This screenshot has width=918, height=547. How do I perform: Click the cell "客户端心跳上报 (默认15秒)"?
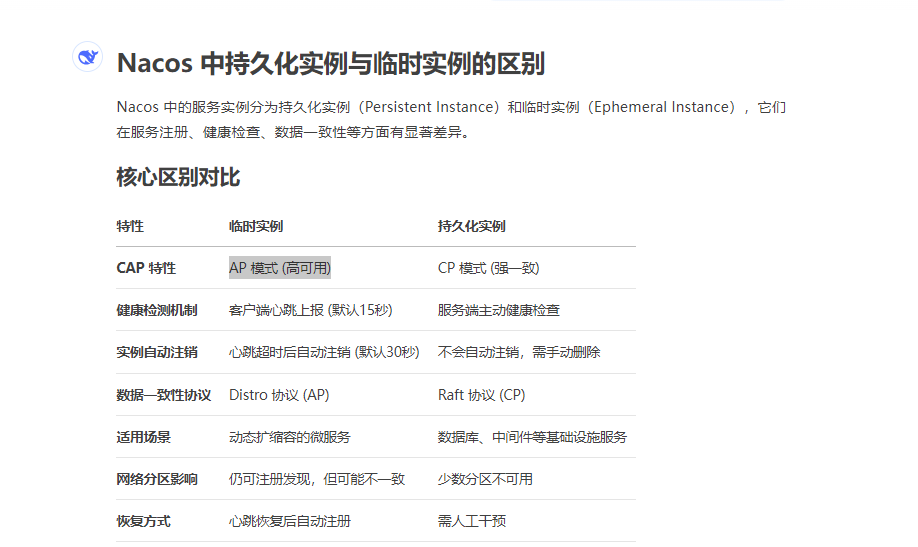click(x=310, y=310)
